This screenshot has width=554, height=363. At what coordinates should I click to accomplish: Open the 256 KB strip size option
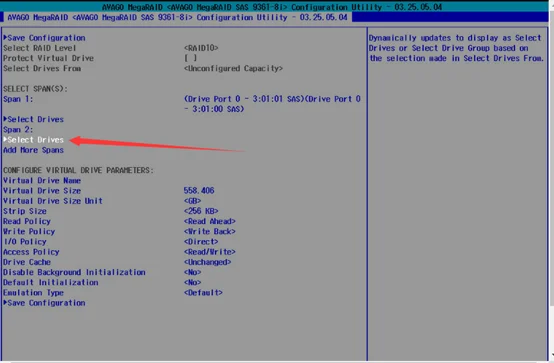pyautogui.click(x=201, y=211)
